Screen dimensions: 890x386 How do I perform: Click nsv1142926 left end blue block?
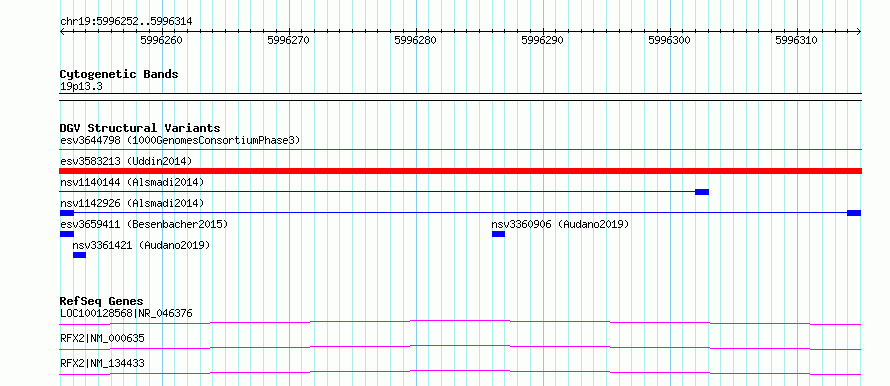point(67,213)
